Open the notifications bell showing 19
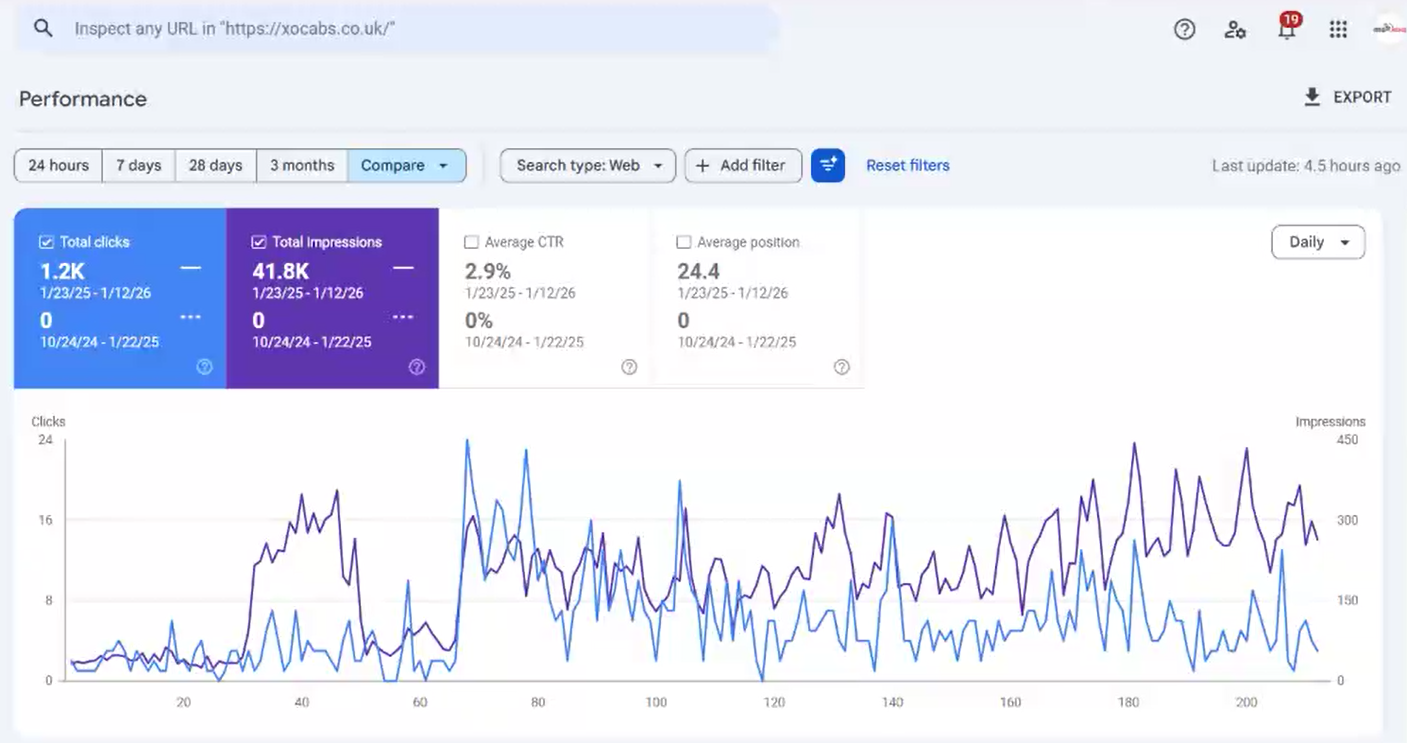Viewport: 1407px width, 743px height. pyautogui.click(x=1287, y=29)
